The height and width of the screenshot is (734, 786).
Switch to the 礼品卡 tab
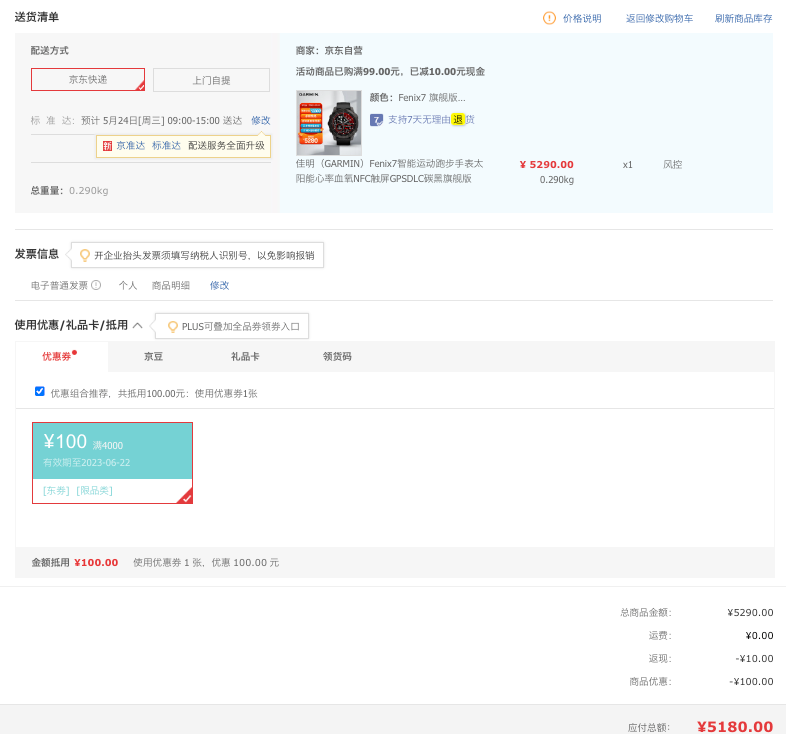coord(245,356)
